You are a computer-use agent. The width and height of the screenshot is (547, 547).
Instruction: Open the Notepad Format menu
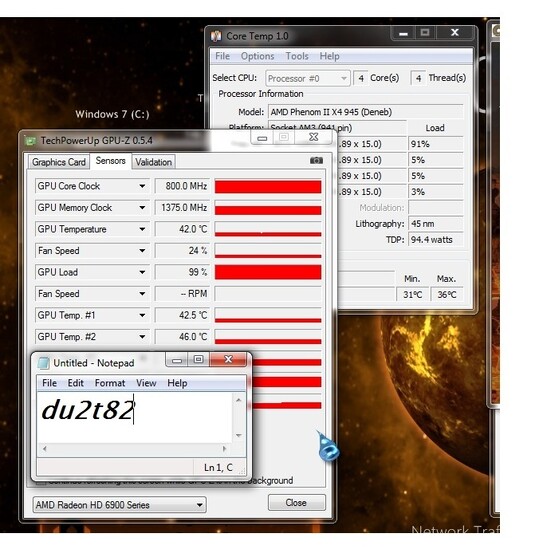point(110,383)
